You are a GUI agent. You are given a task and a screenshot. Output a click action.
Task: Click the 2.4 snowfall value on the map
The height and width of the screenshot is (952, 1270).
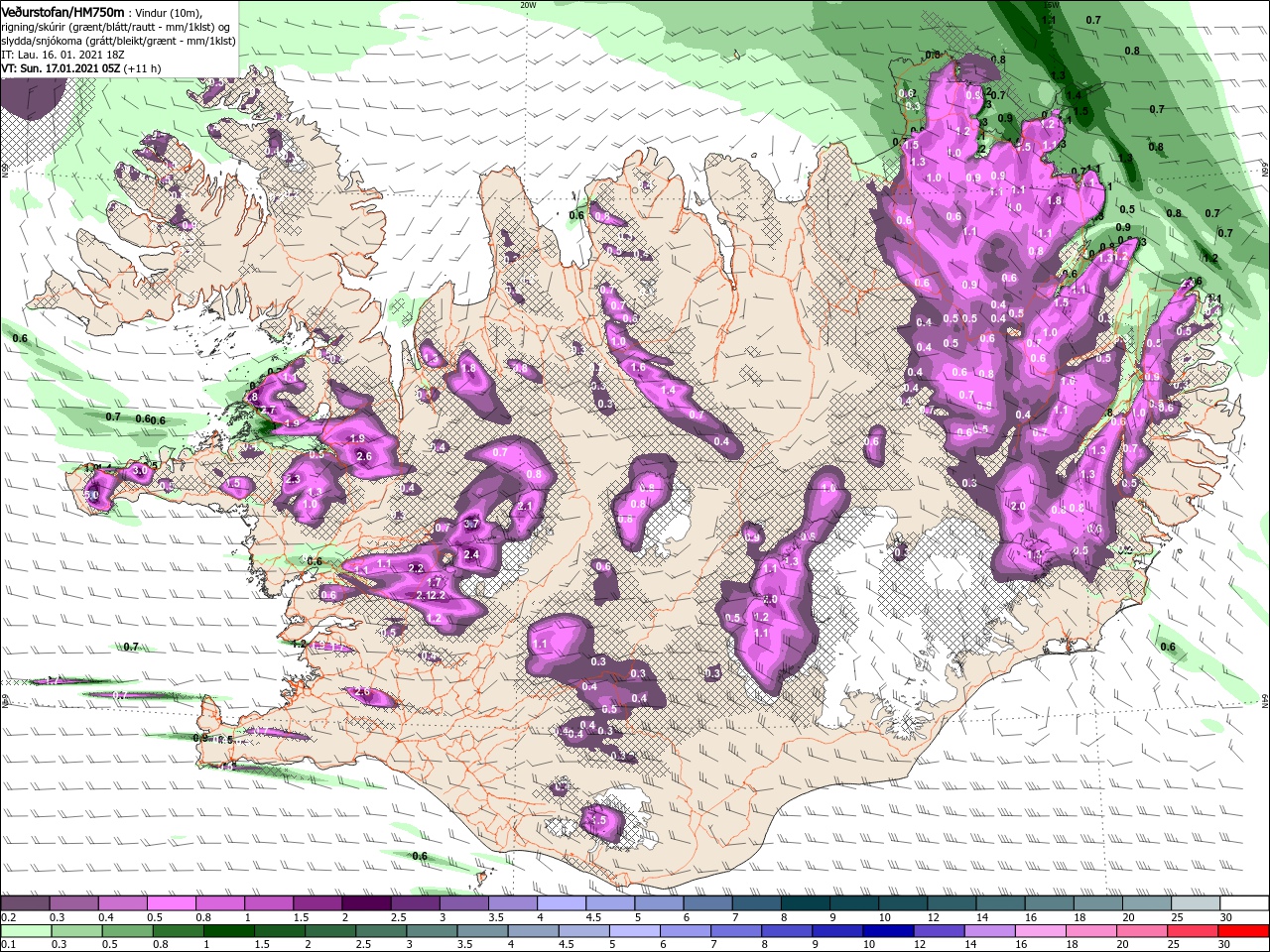[472, 554]
